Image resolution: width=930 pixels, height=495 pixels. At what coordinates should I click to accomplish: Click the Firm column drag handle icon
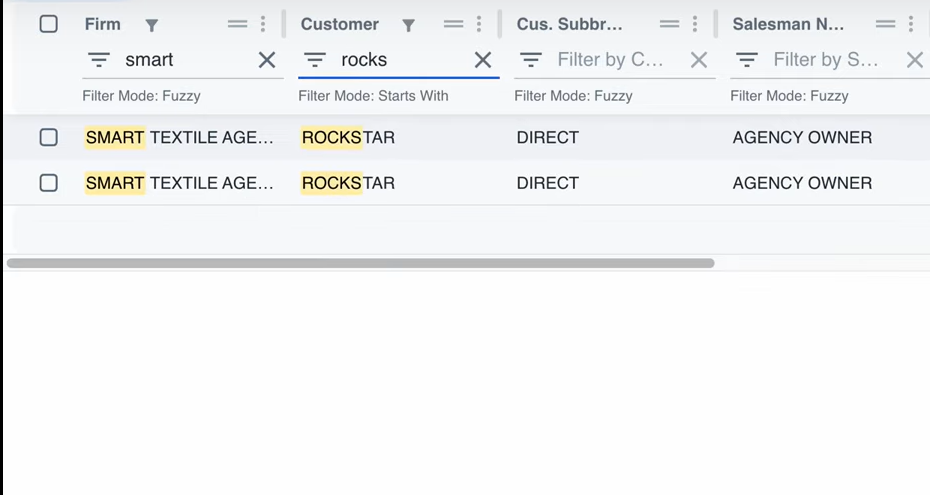[237, 24]
